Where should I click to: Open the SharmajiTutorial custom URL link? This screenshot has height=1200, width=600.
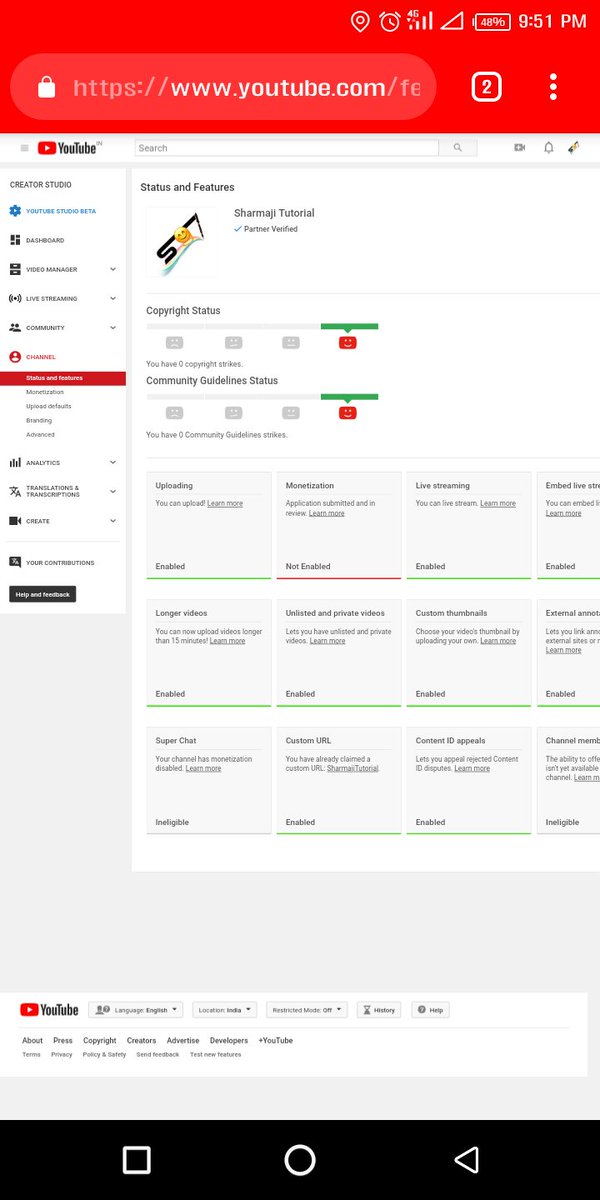pos(353,769)
